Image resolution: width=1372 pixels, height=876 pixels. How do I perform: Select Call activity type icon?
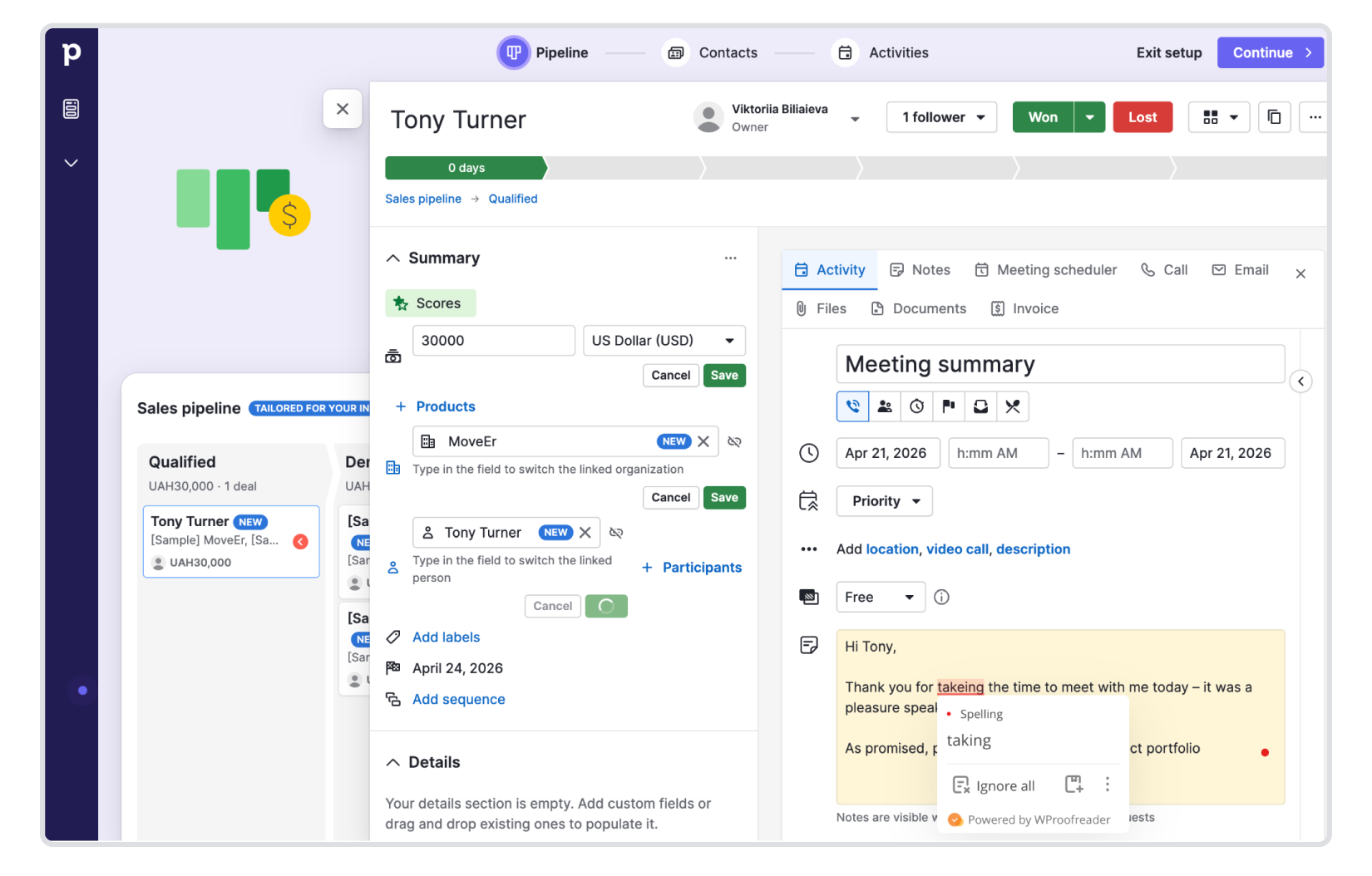coord(852,406)
